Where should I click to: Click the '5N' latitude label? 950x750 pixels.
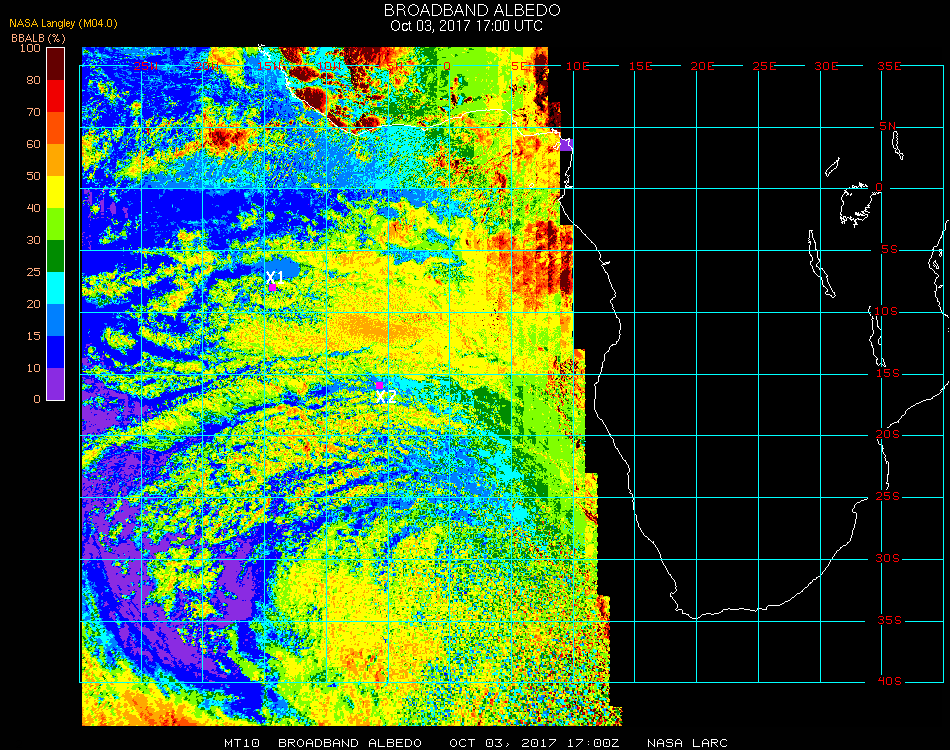point(888,126)
